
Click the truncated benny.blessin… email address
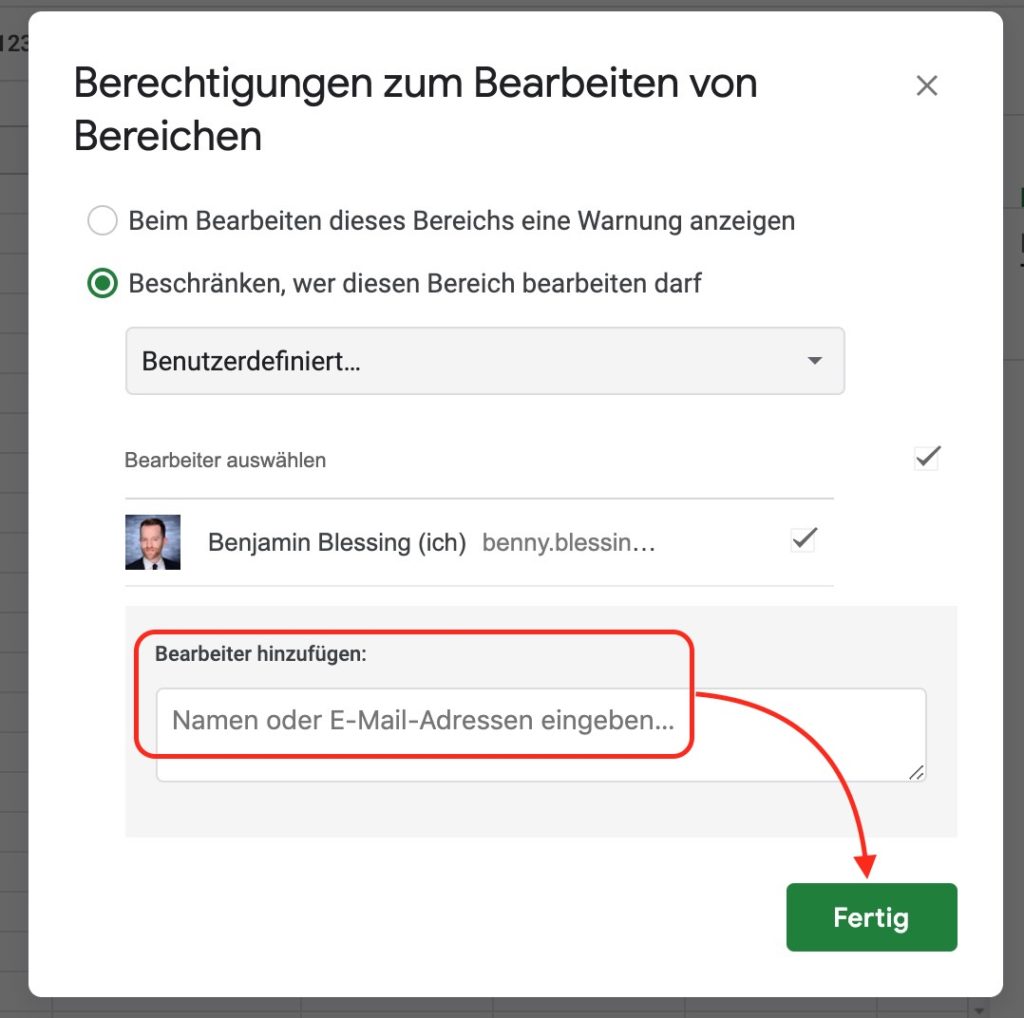(x=568, y=543)
